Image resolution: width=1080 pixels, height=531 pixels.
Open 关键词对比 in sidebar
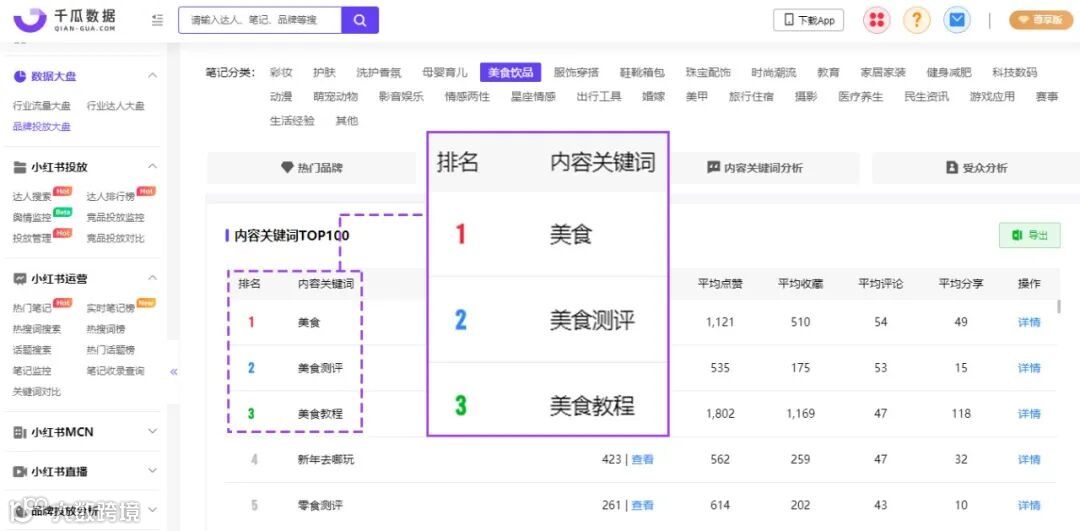(x=37, y=392)
